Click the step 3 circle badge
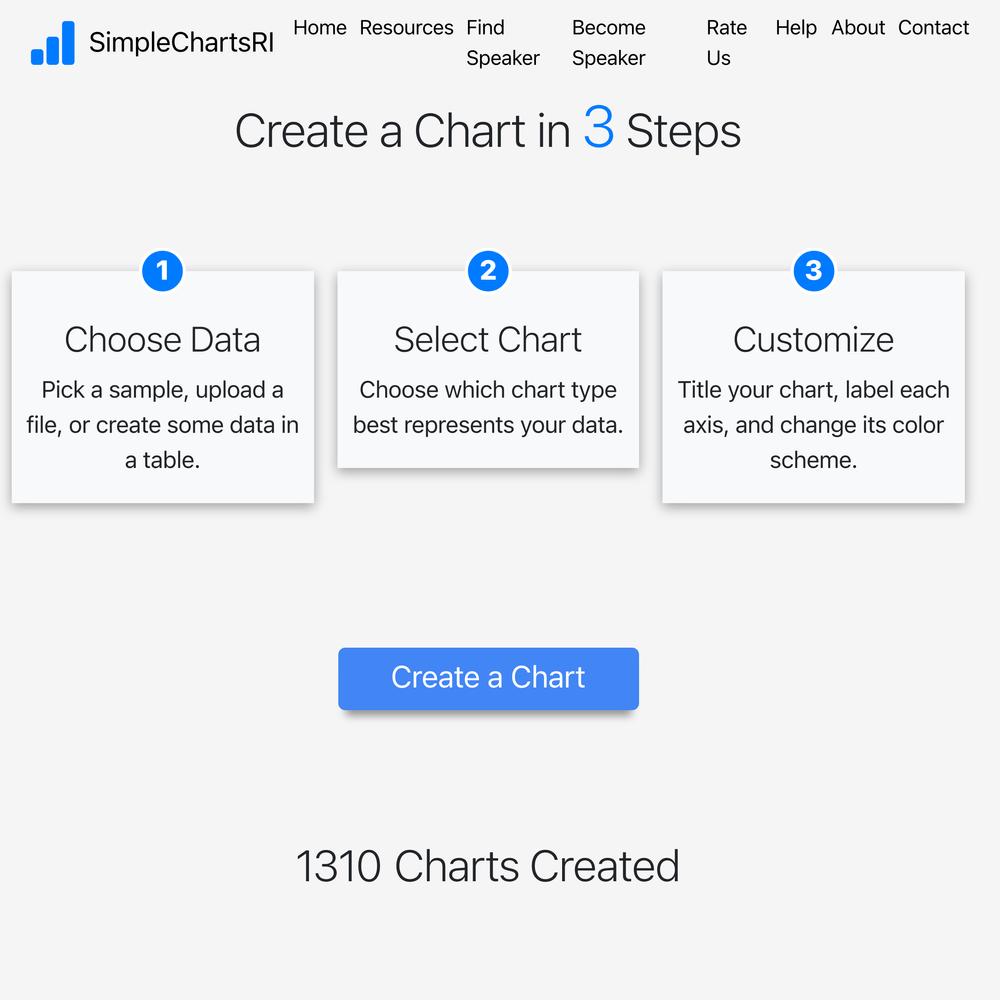The width and height of the screenshot is (1000, 1000). pos(814,270)
